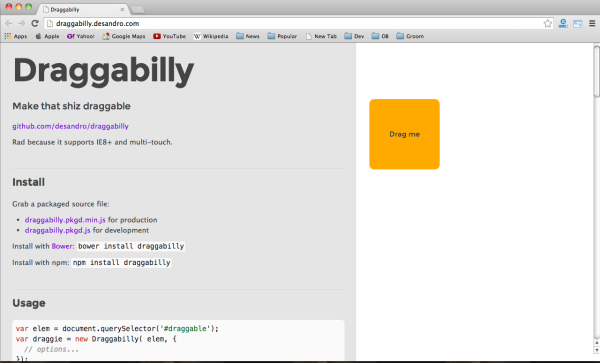Click the Draggabilly main heading

point(103,71)
